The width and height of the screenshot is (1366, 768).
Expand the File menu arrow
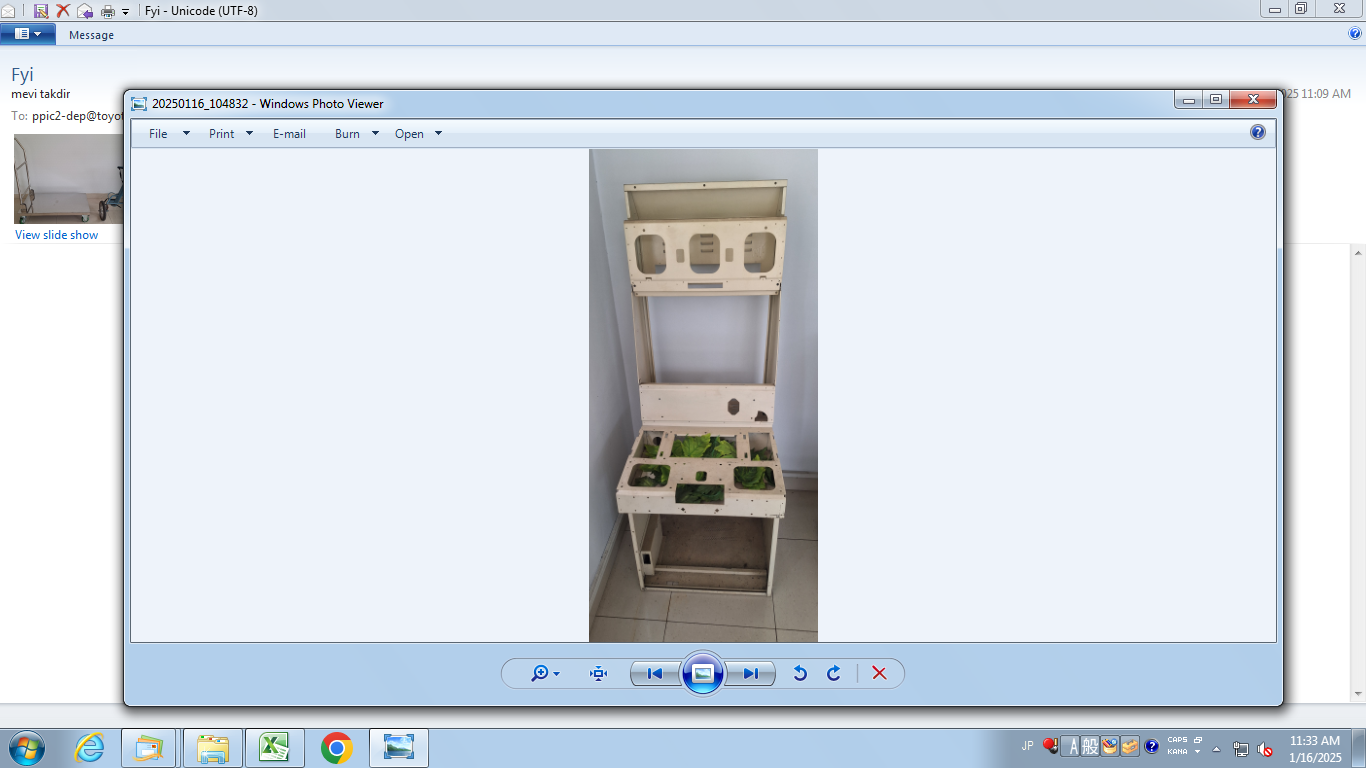(x=186, y=134)
